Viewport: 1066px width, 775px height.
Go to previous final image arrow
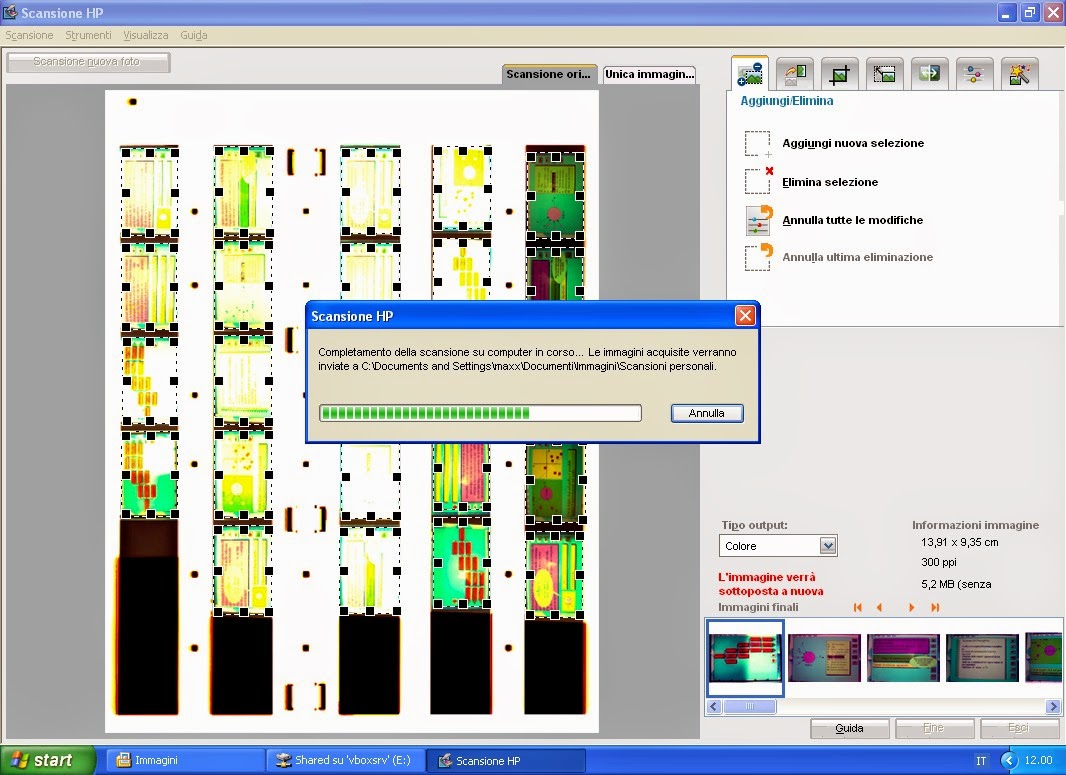(x=880, y=607)
